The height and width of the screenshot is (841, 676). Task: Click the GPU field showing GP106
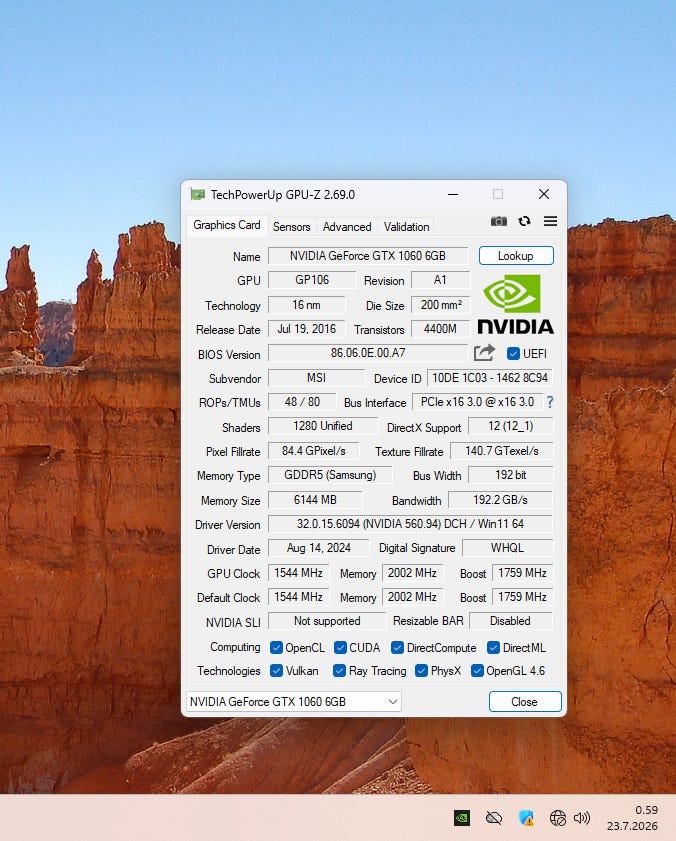pos(312,280)
